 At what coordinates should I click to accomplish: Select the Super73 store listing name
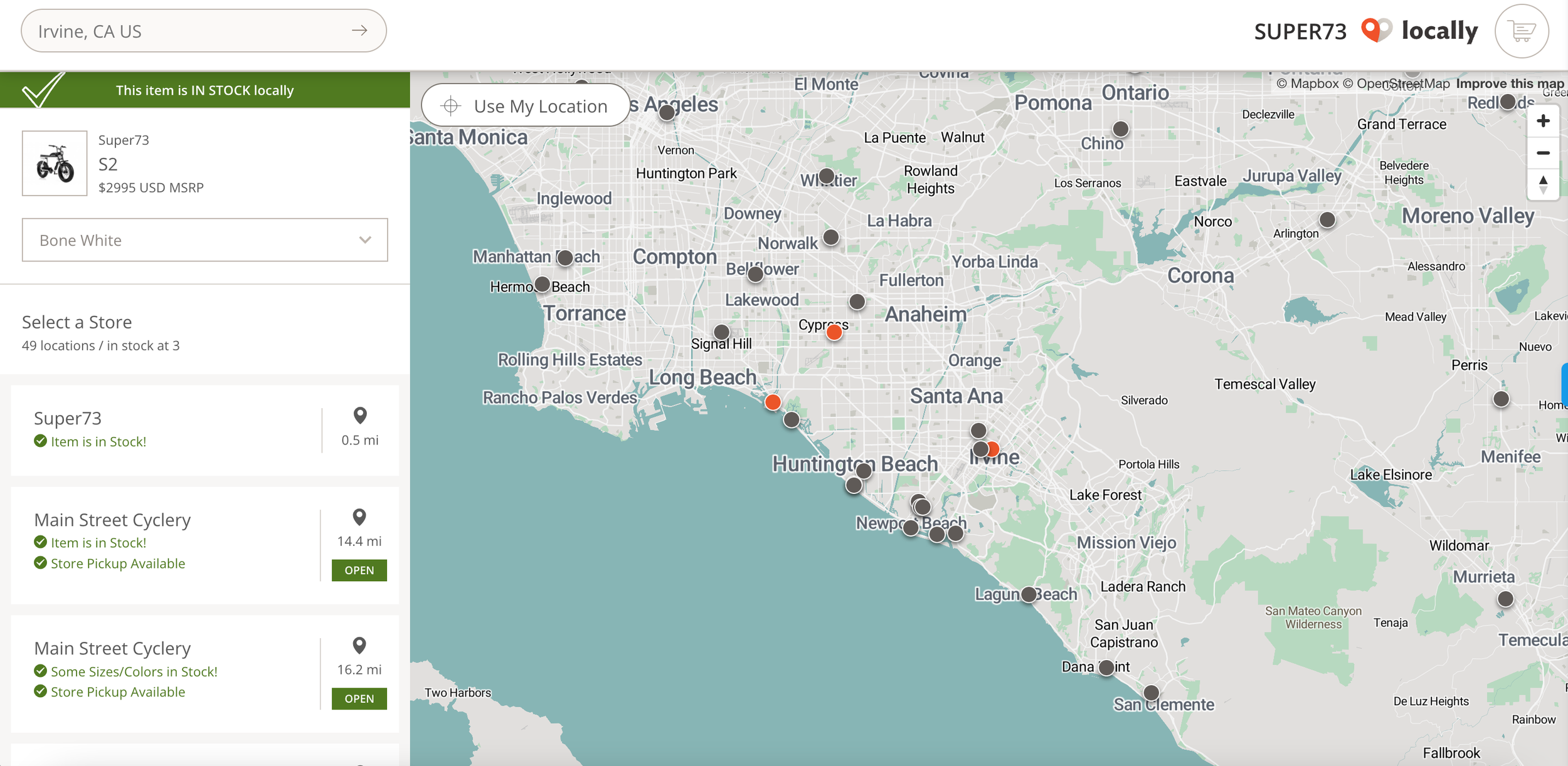click(68, 418)
